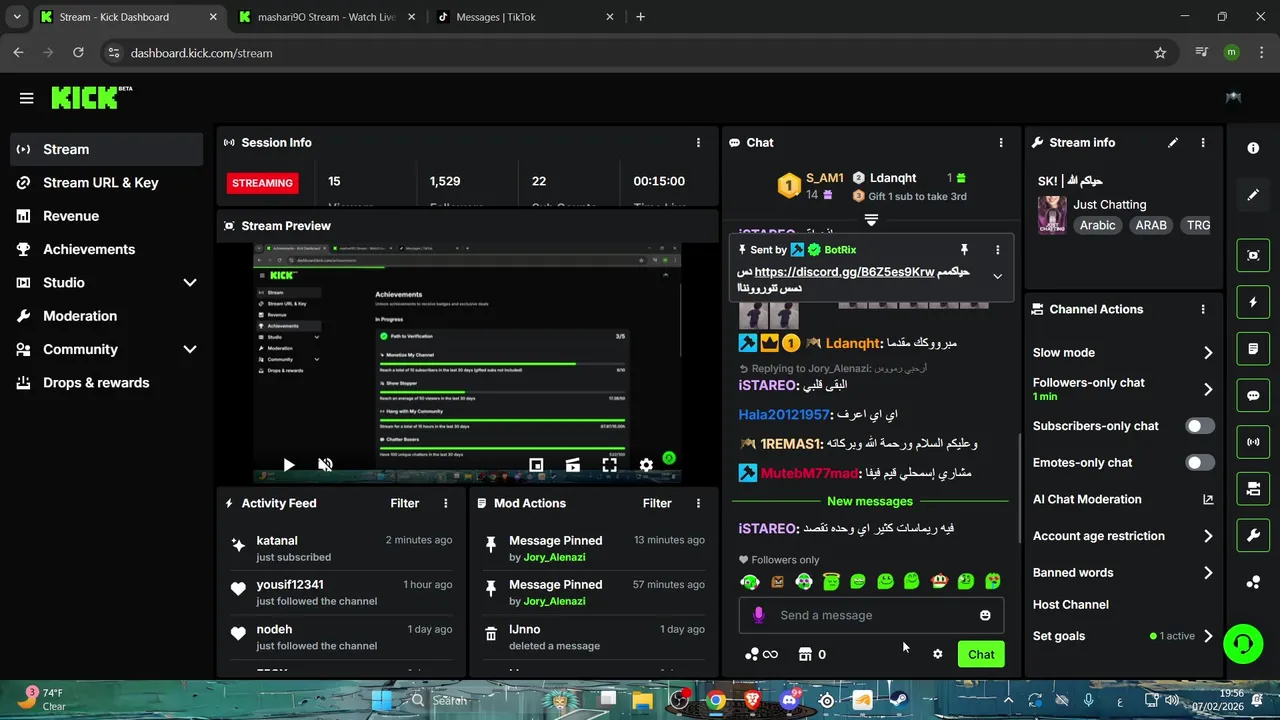This screenshot has width=1280, height=720.
Task: Open Drops & rewards page
Action: [x=106, y=383]
